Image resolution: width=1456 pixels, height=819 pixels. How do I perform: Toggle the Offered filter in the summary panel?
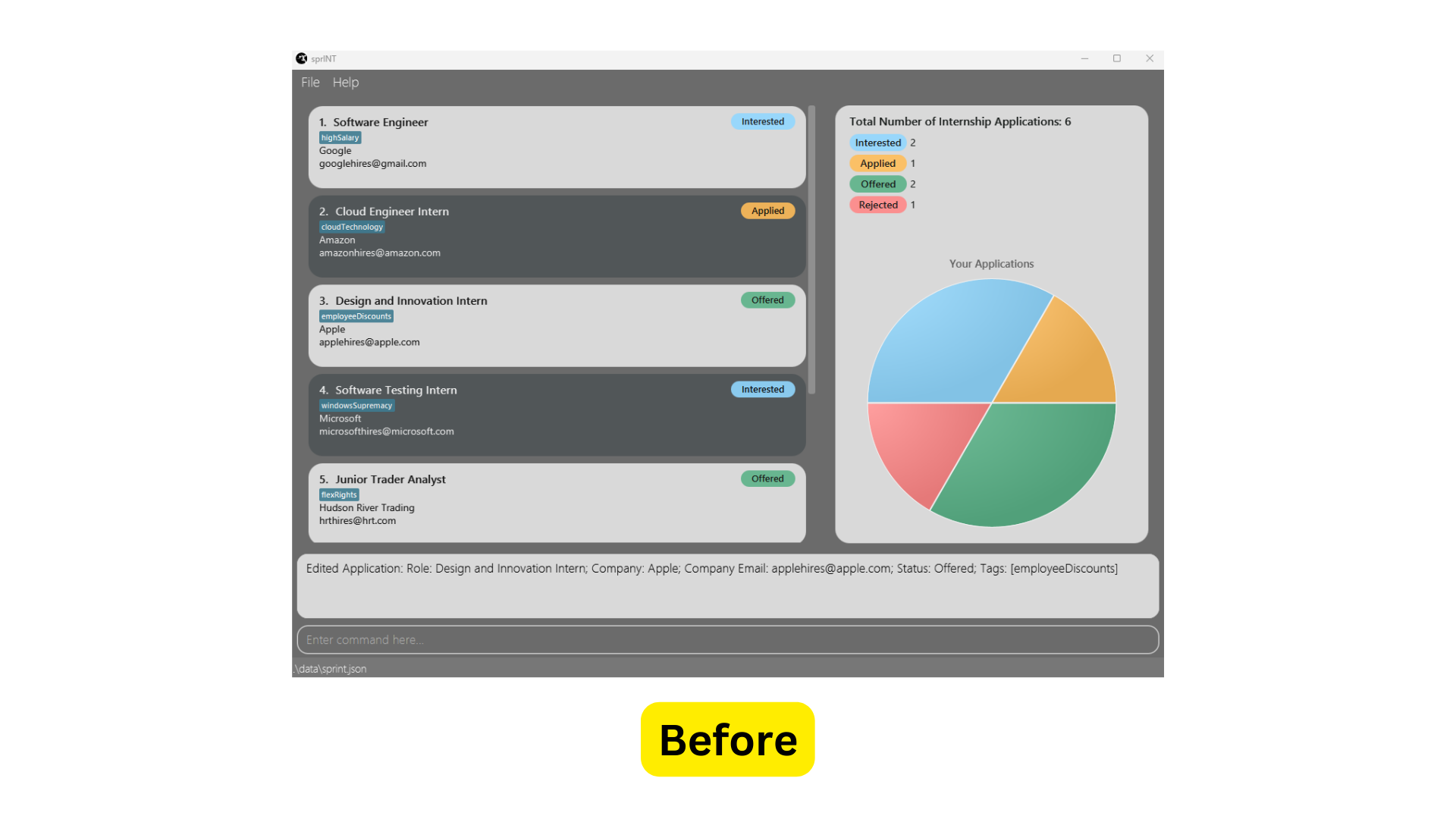pyautogui.click(x=877, y=183)
